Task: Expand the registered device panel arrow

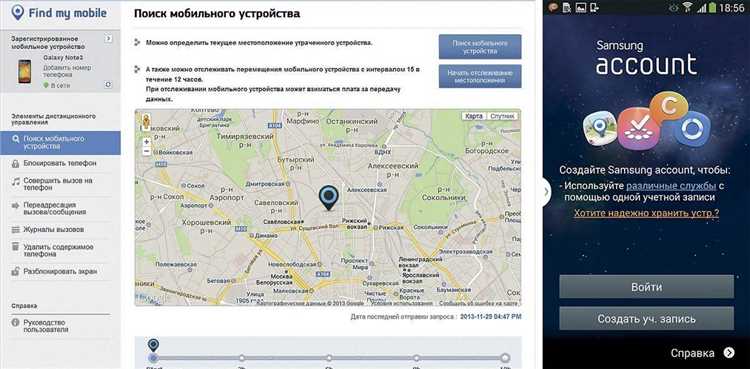Action: (x=109, y=38)
